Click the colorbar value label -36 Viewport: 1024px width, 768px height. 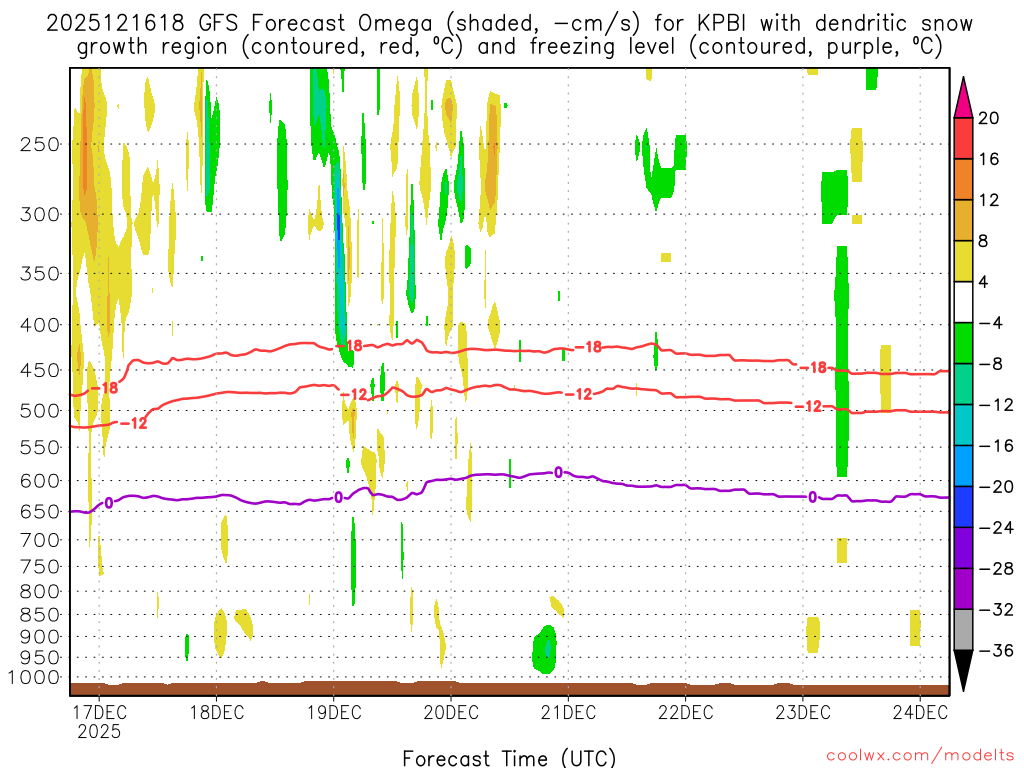coord(996,650)
